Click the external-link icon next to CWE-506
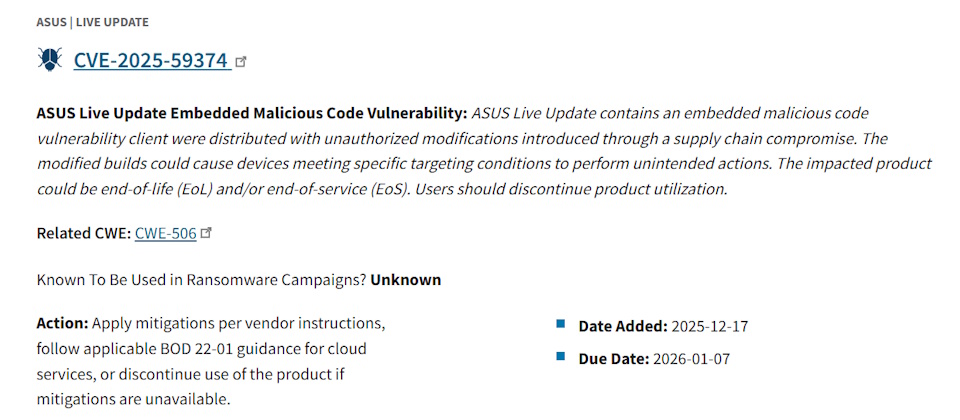Screen dimensions: 960x420 (x=207, y=232)
